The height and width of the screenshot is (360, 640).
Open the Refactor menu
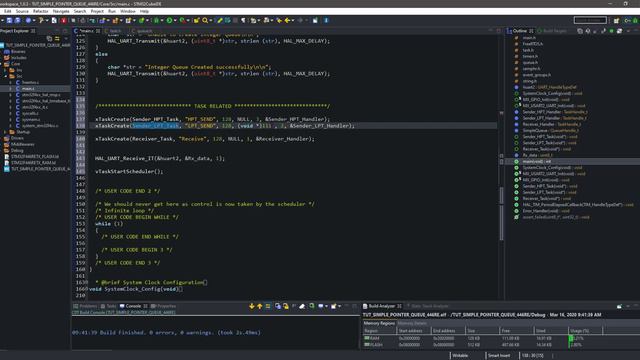(40, 11)
